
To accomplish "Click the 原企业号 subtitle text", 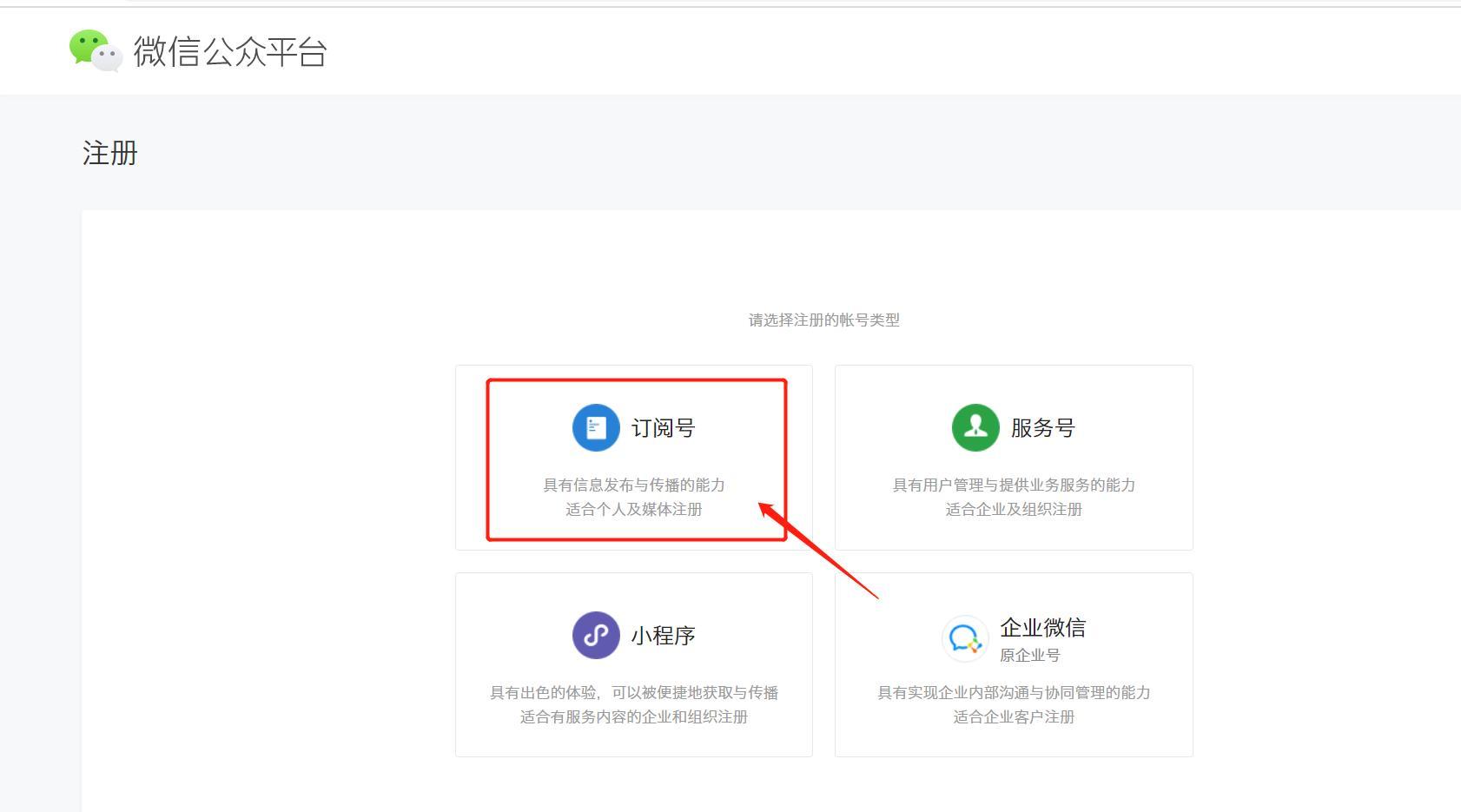I will click(x=1030, y=656).
